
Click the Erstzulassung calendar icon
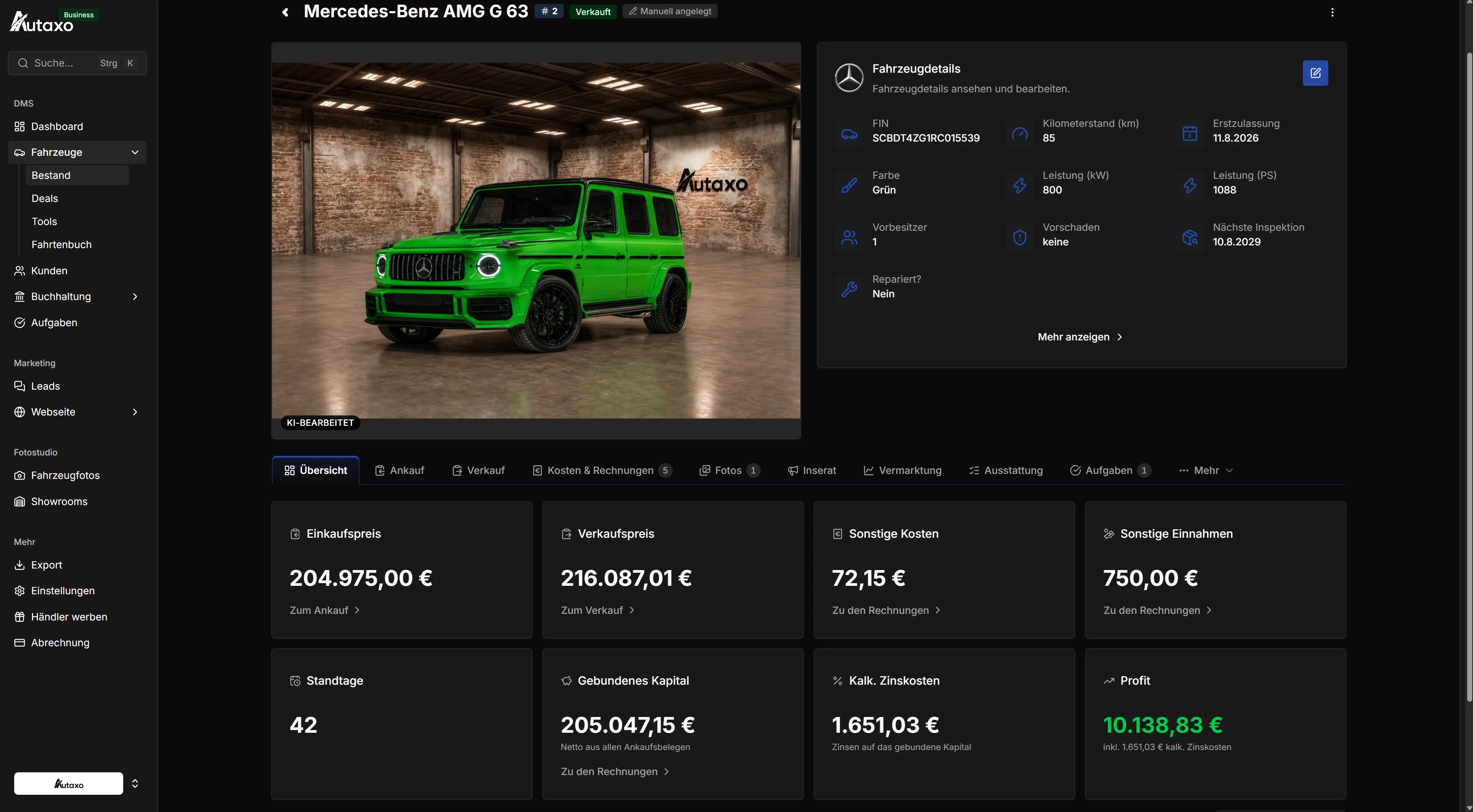(1190, 134)
